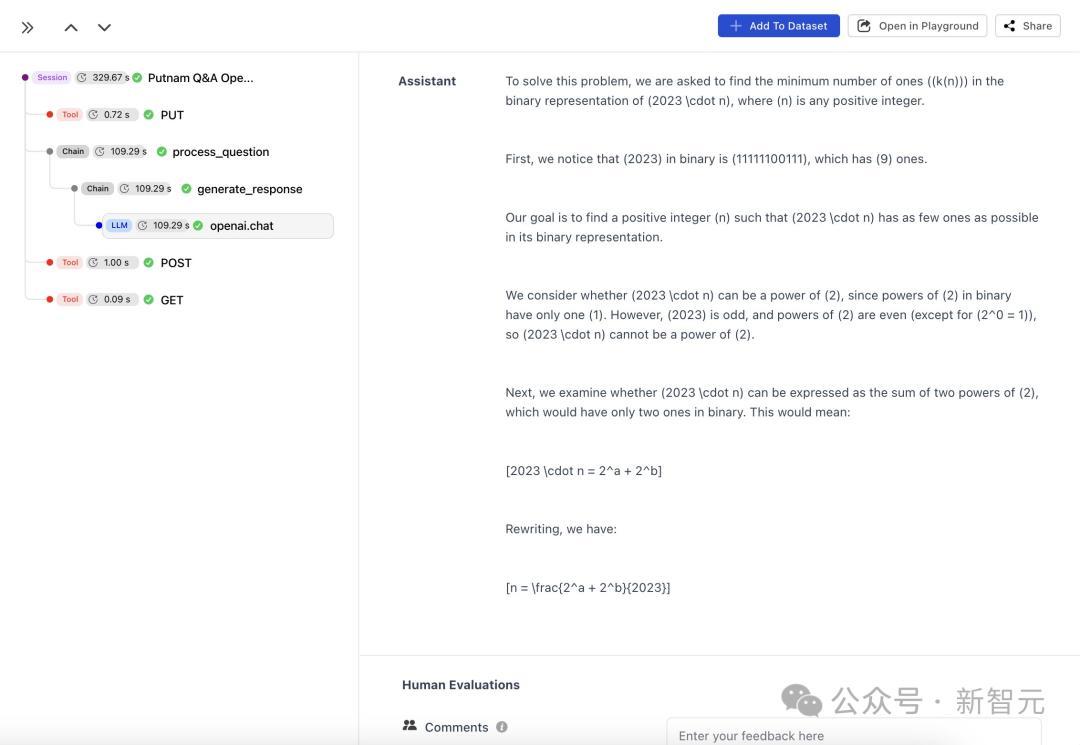Click the Share button
Viewport: 1080px width, 745px height.
click(x=1027, y=26)
